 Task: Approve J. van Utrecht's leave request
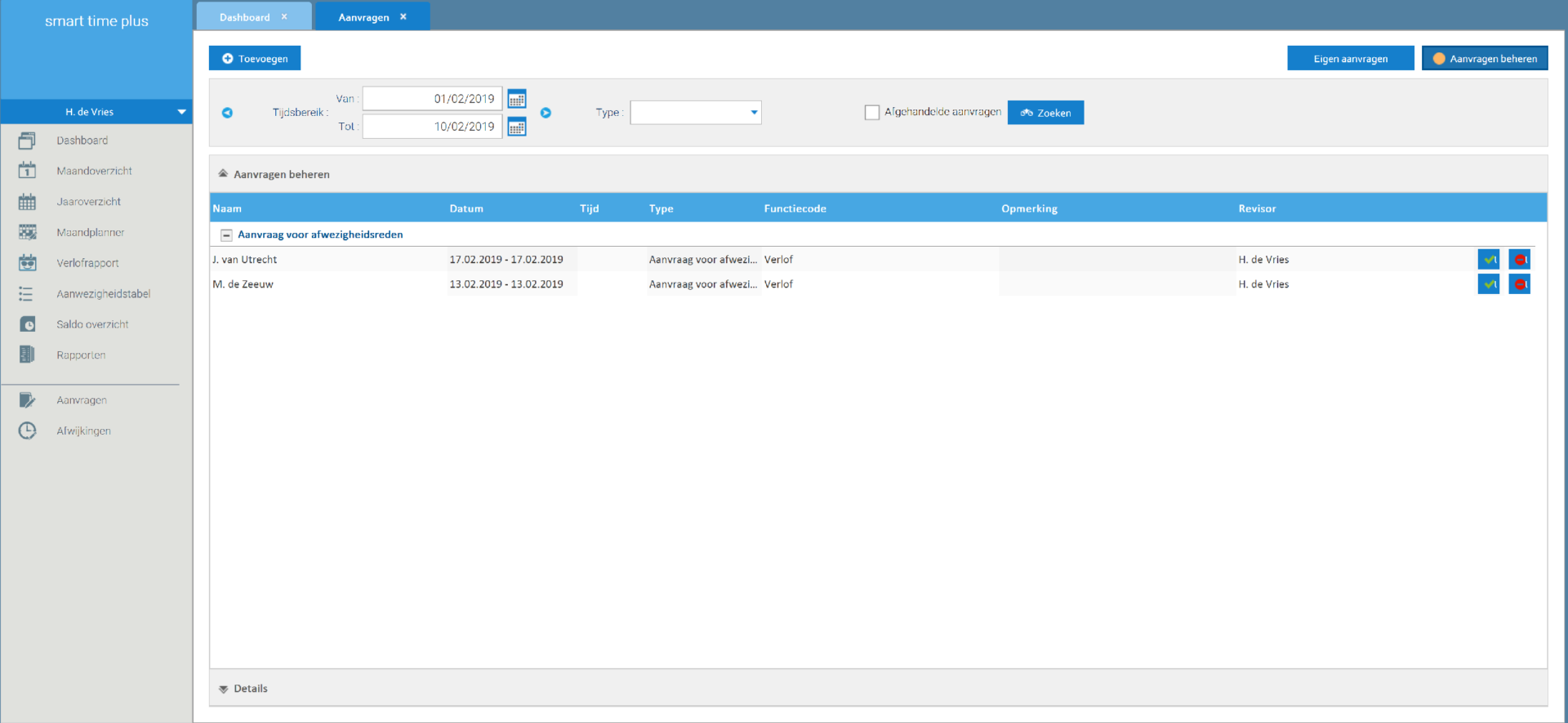[1488, 260]
